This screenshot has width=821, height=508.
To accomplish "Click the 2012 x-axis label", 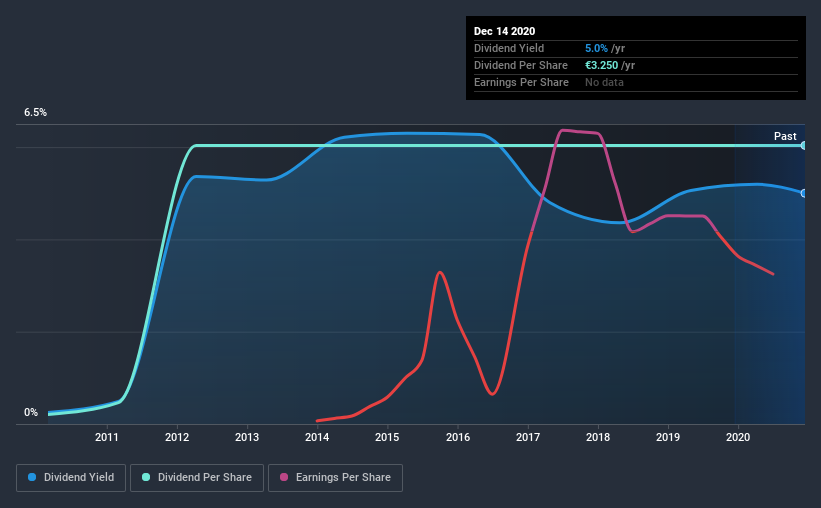I will point(177,437).
